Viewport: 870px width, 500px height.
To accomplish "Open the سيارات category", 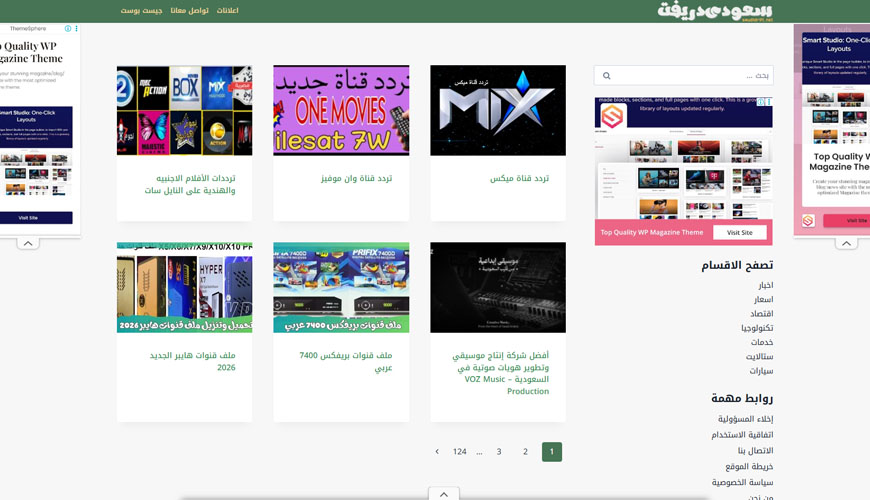I will click(x=761, y=371).
